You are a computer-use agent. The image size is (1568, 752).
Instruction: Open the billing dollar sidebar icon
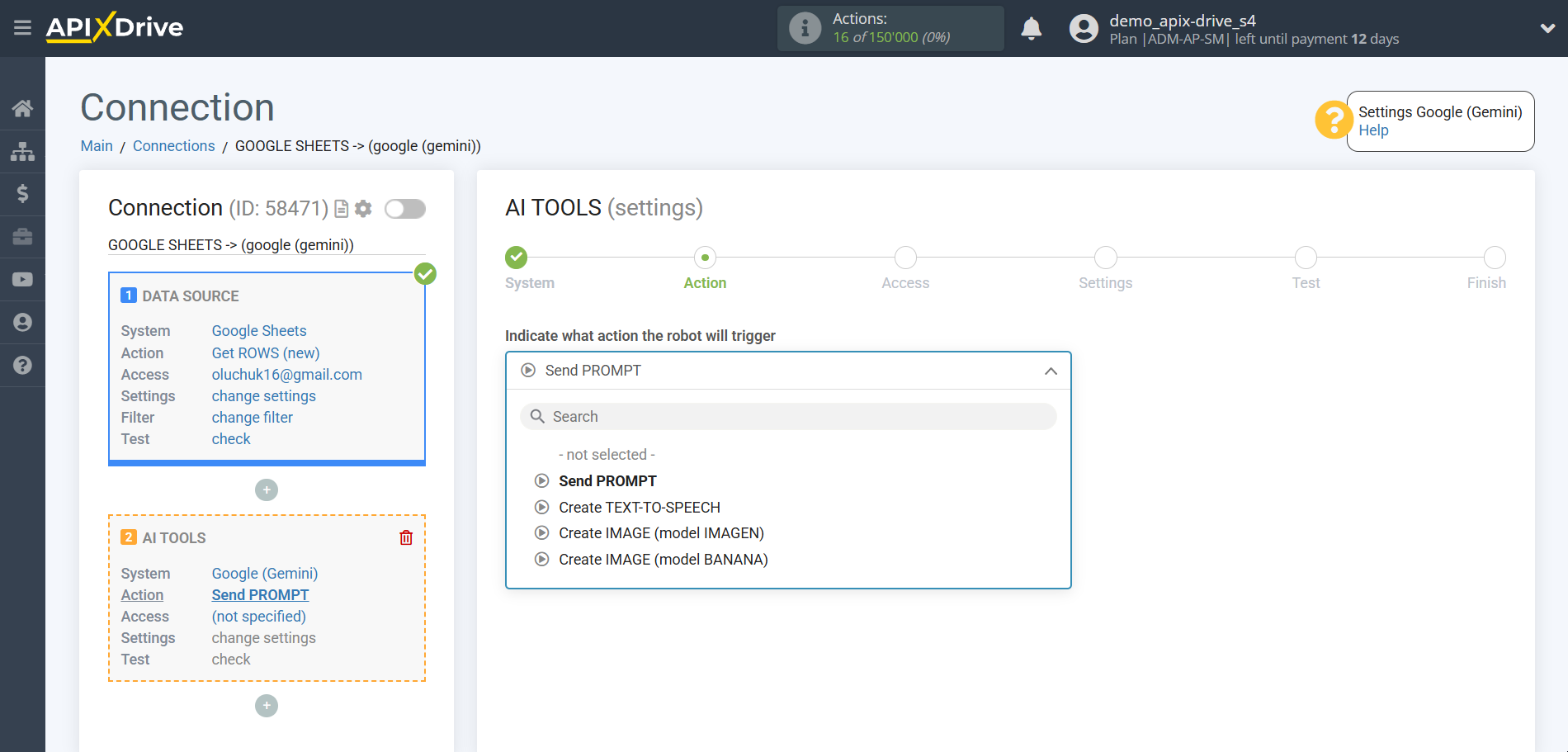(x=22, y=194)
